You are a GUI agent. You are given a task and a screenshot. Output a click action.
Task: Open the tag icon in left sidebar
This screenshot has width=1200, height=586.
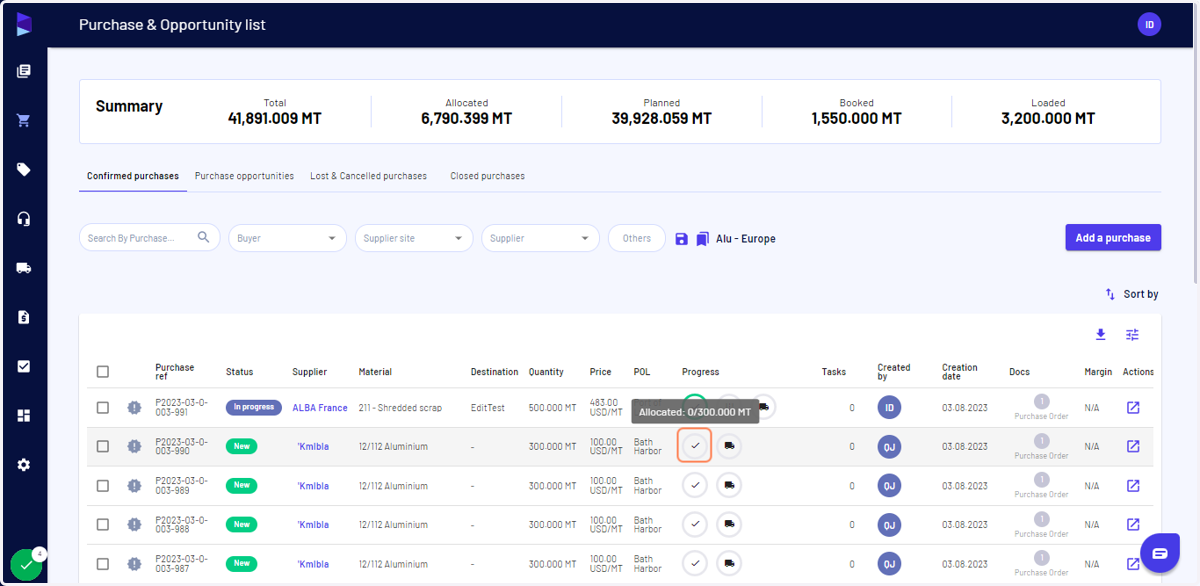(24, 169)
